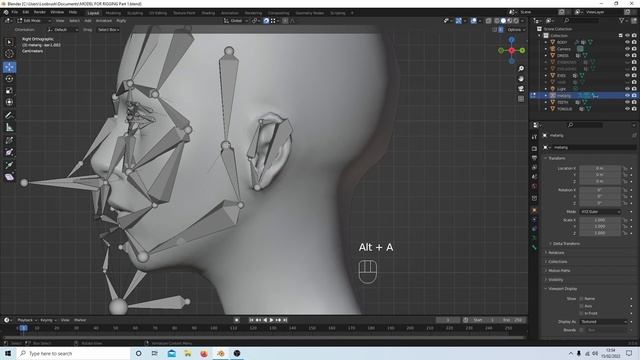
Task: Open the View Layer properties tab
Action: coord(534,167)
